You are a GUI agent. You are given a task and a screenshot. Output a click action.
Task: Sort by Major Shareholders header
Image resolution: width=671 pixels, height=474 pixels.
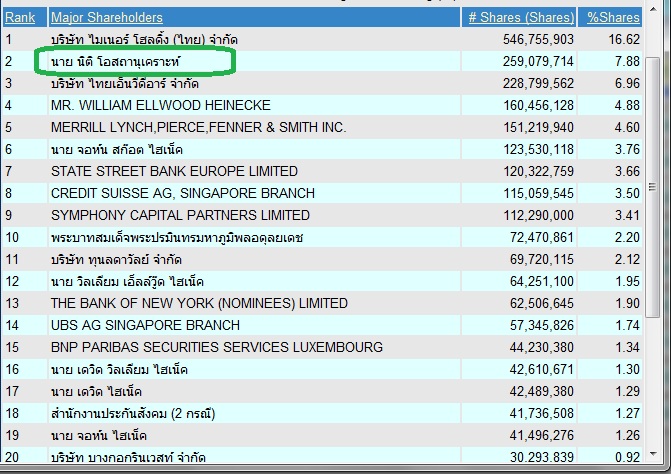pyautogui.click(x=107, y=18)
